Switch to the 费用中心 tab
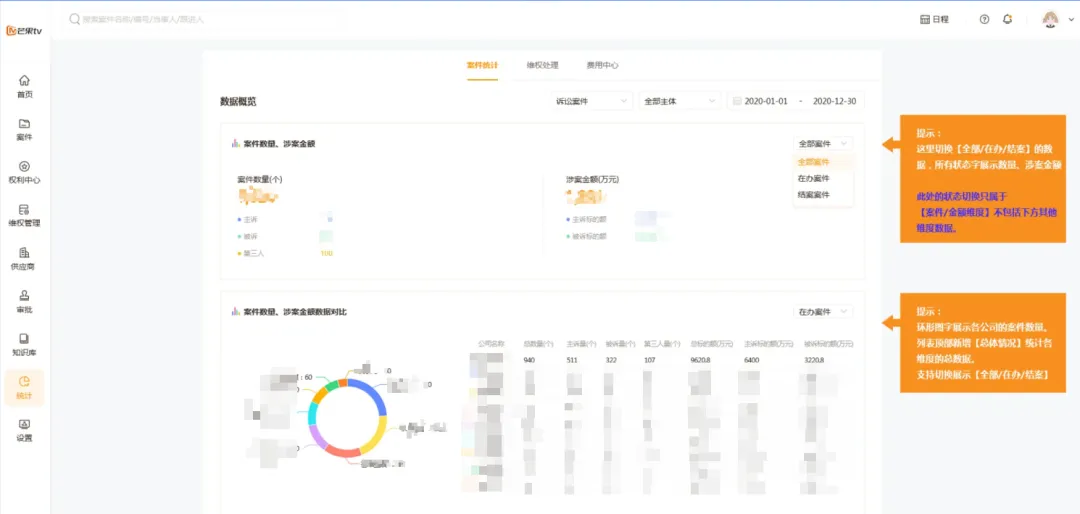This screenshot has width=1080, height=514. click(602, 65)
